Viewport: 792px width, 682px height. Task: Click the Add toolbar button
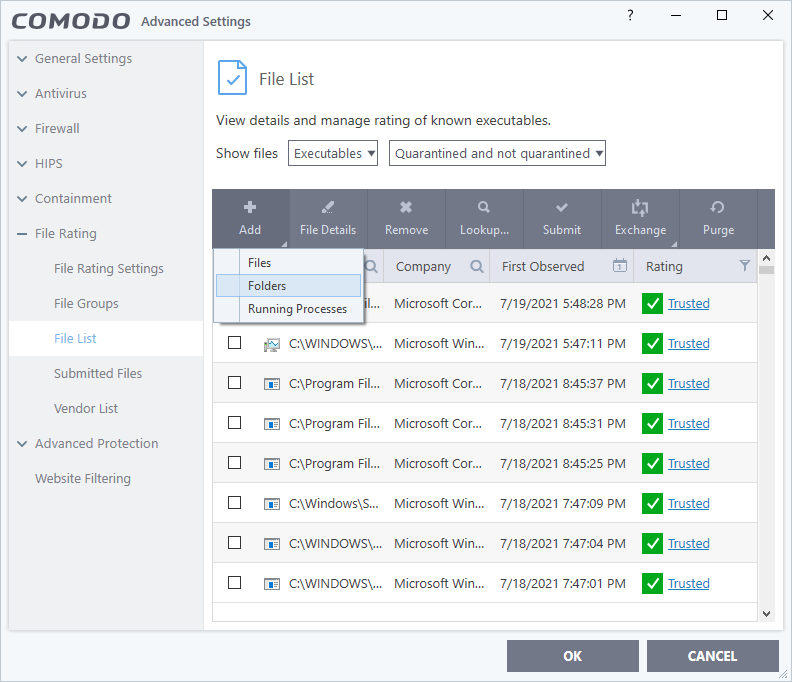251,219
